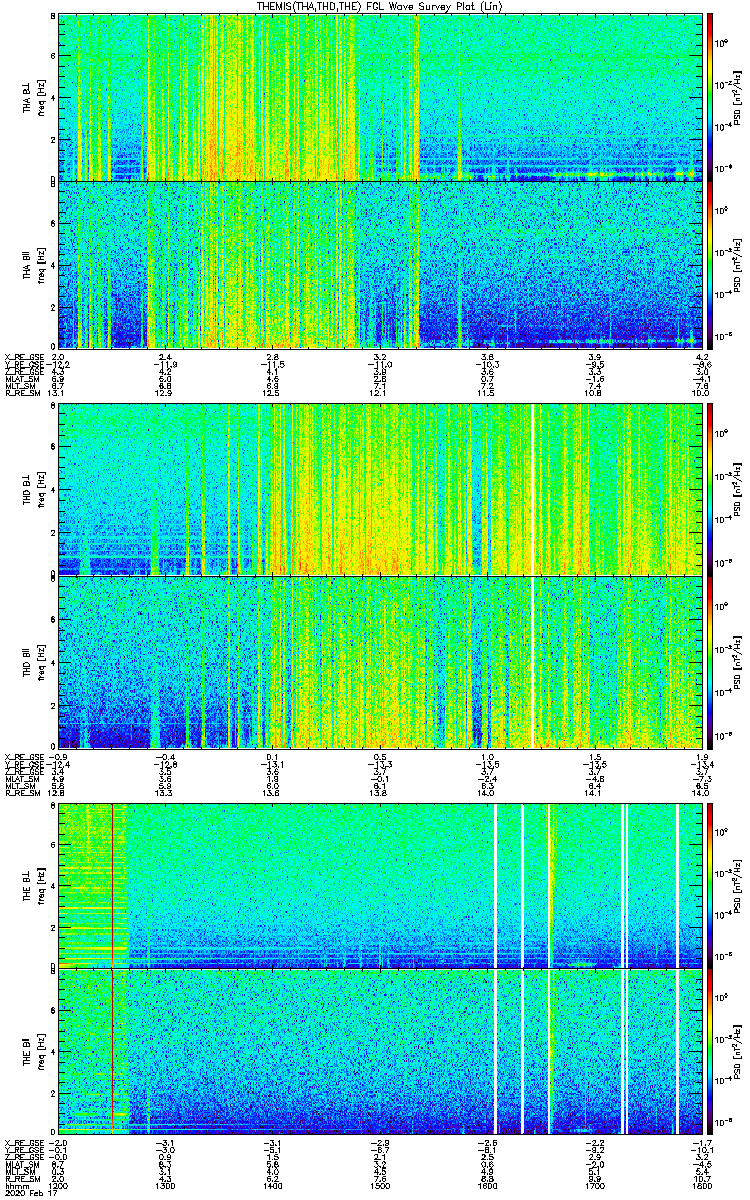Click the THD B-parallel spectrogram panel

(x=380, y=662)
